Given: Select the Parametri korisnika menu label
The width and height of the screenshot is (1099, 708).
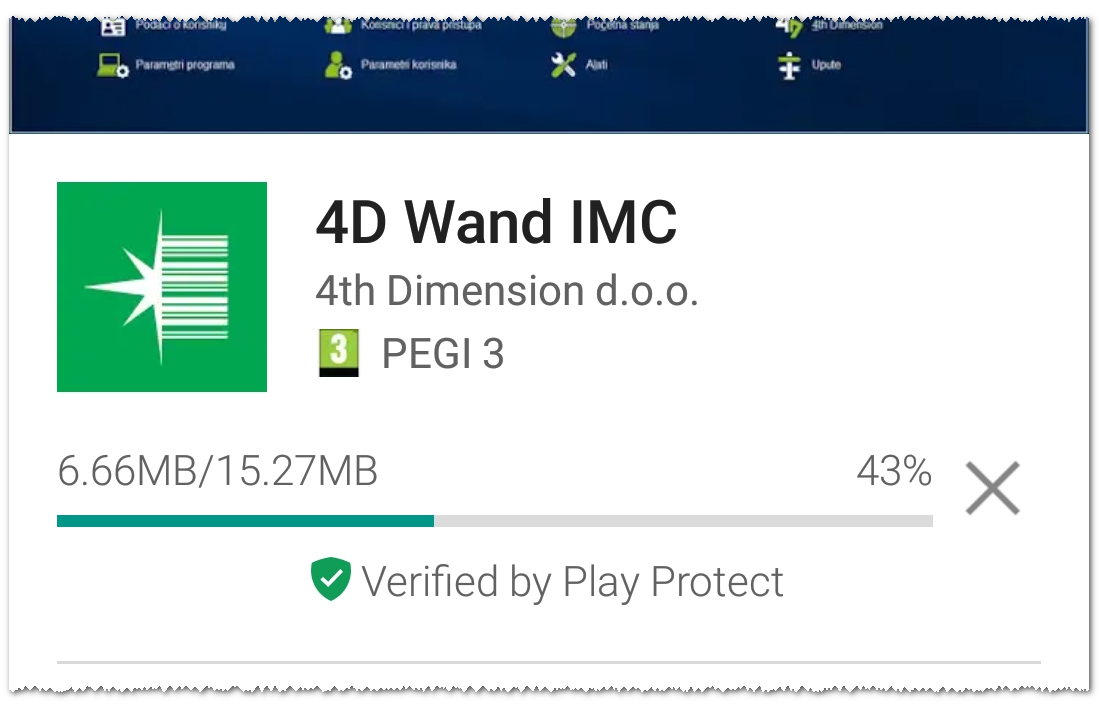Looking at the screenshot, I should pos(409,64).
